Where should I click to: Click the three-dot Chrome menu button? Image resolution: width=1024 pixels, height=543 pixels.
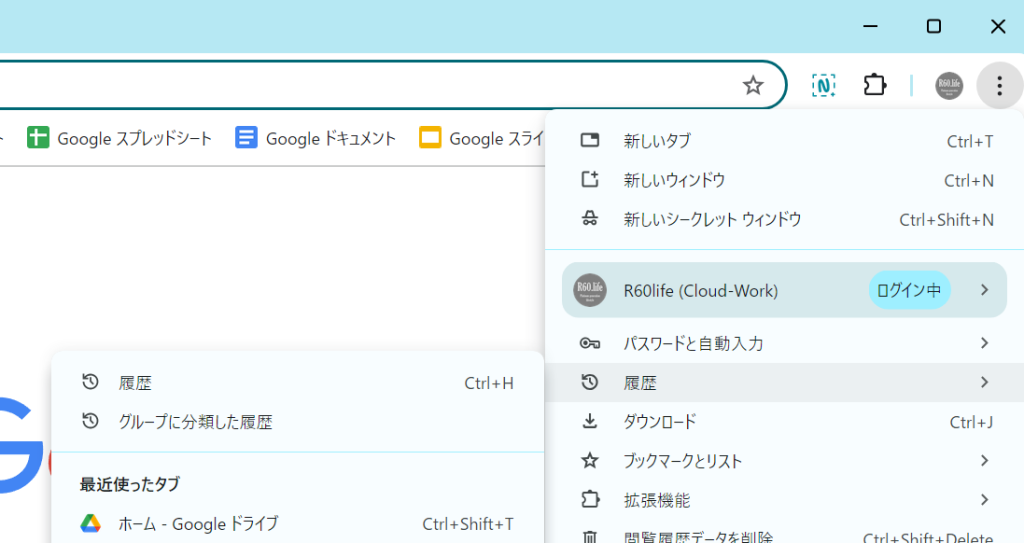click(998, 86)
